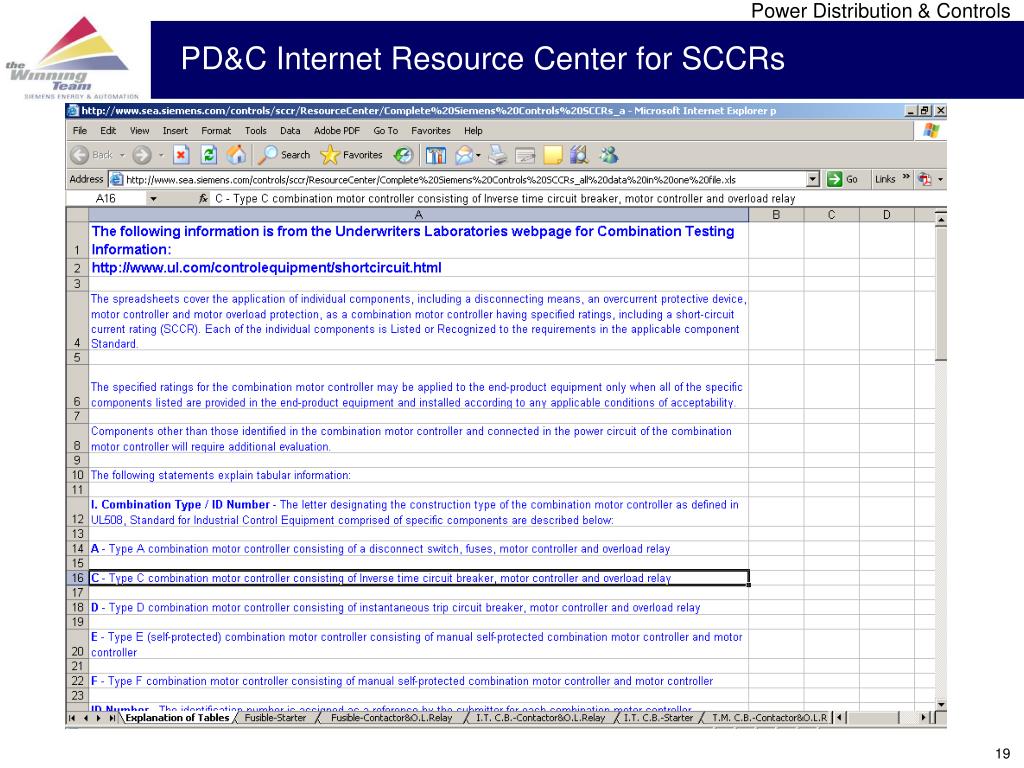Screen dimensions: 1024x768
Task: Open the Messenger people icon
Action: coord(609,155)
